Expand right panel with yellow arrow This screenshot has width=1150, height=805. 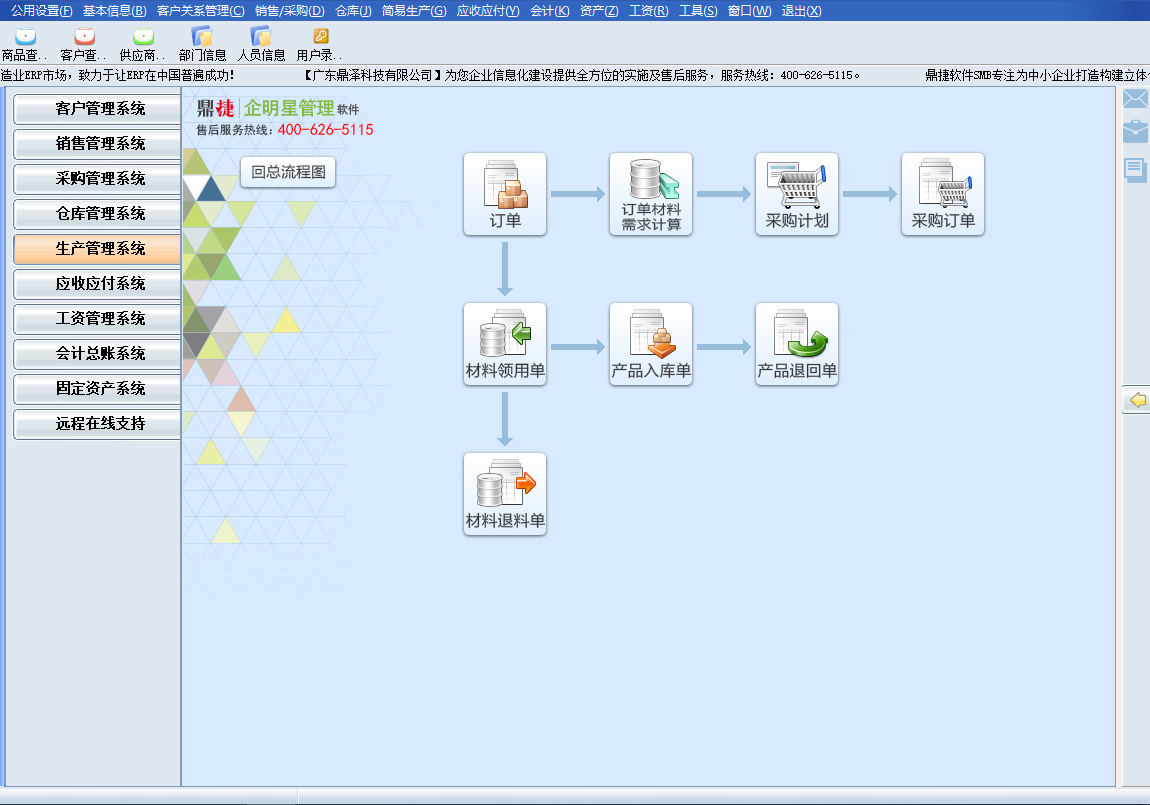(x=1137, y=401)
